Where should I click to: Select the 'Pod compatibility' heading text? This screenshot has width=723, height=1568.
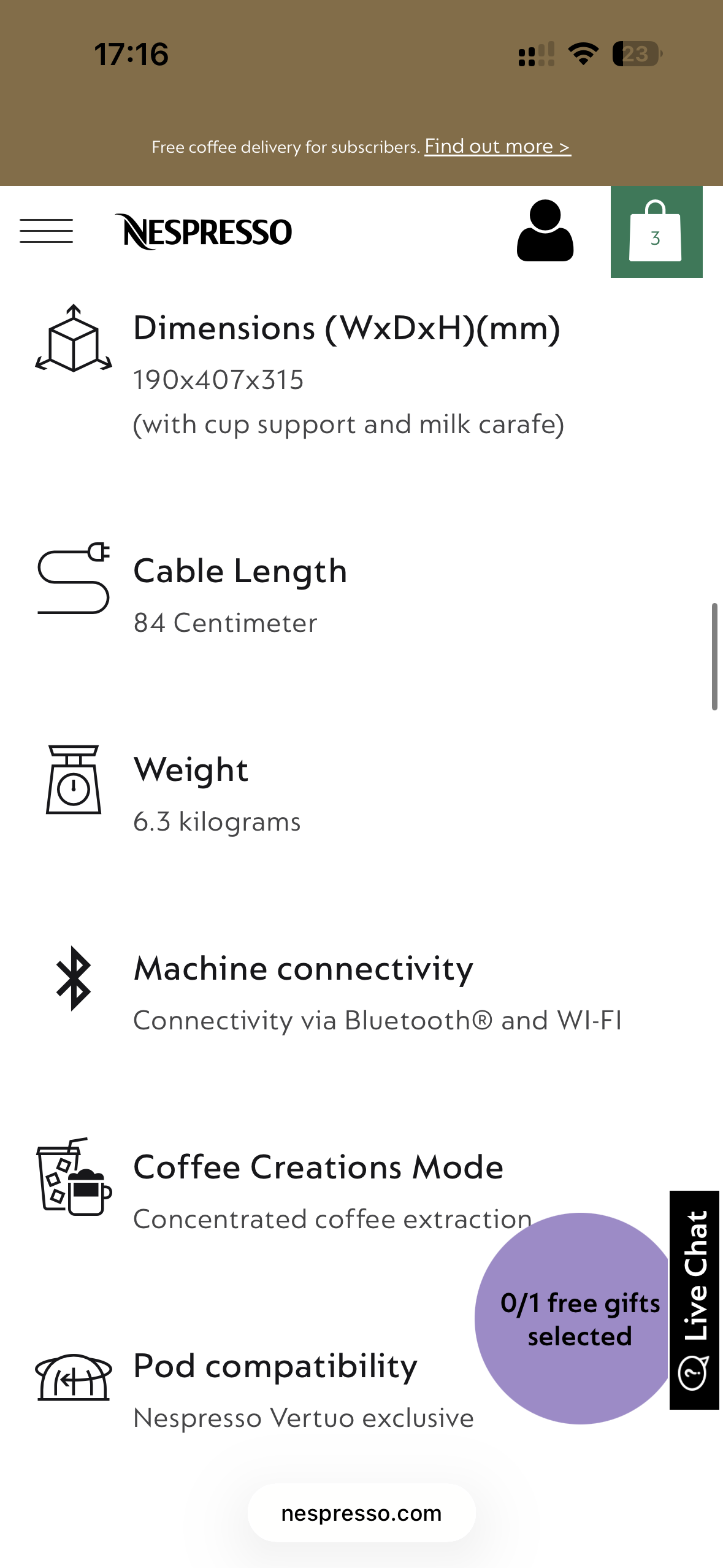275,1366
